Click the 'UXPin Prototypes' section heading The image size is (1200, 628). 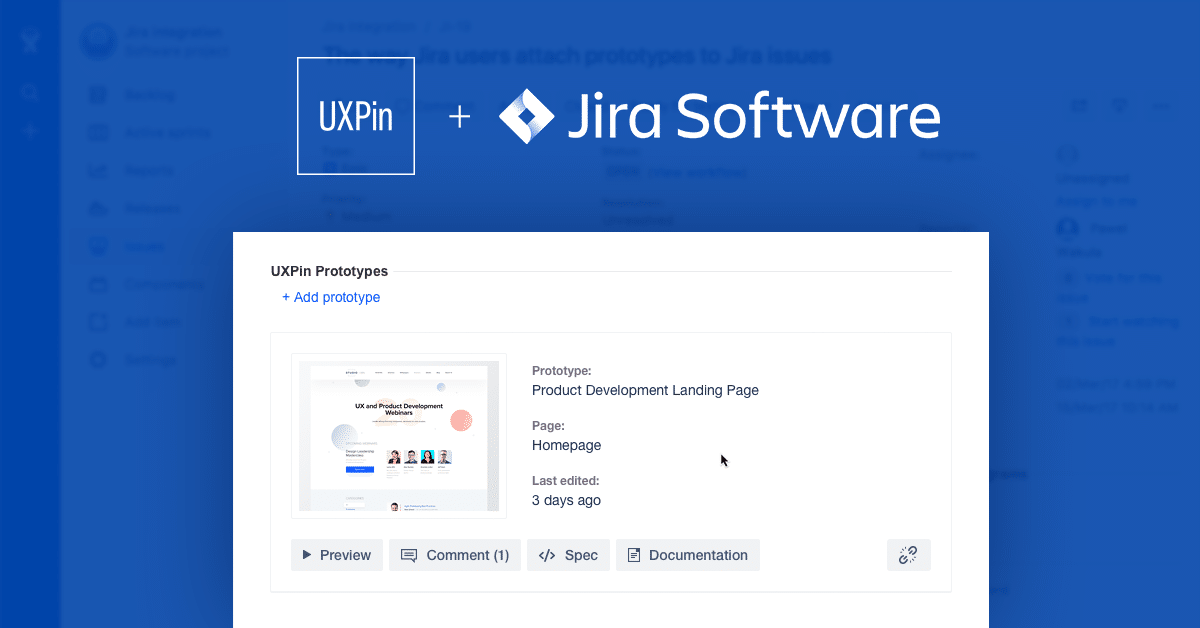tap(330, 271)
